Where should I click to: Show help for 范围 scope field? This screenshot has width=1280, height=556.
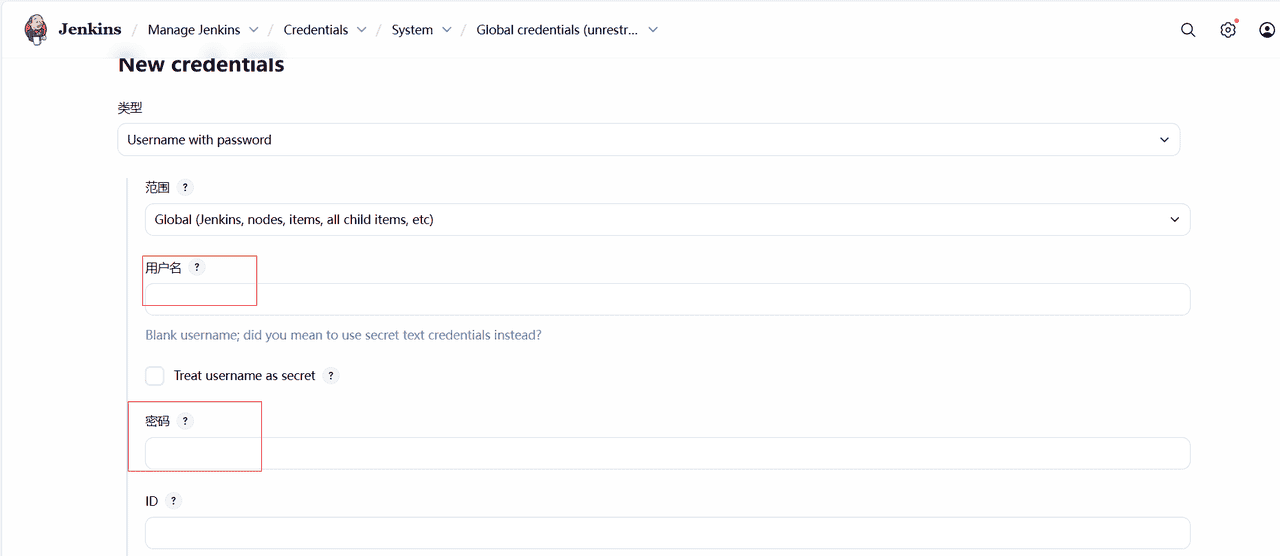[x=185, y=187]
